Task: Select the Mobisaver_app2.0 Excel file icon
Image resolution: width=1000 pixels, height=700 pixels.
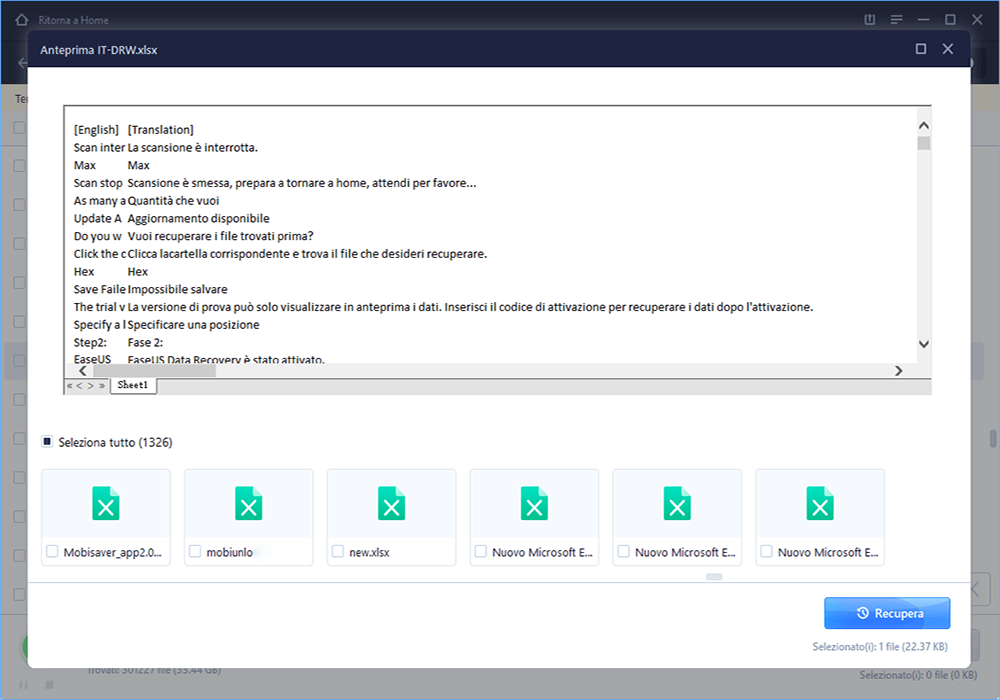Action: point(106,504)
